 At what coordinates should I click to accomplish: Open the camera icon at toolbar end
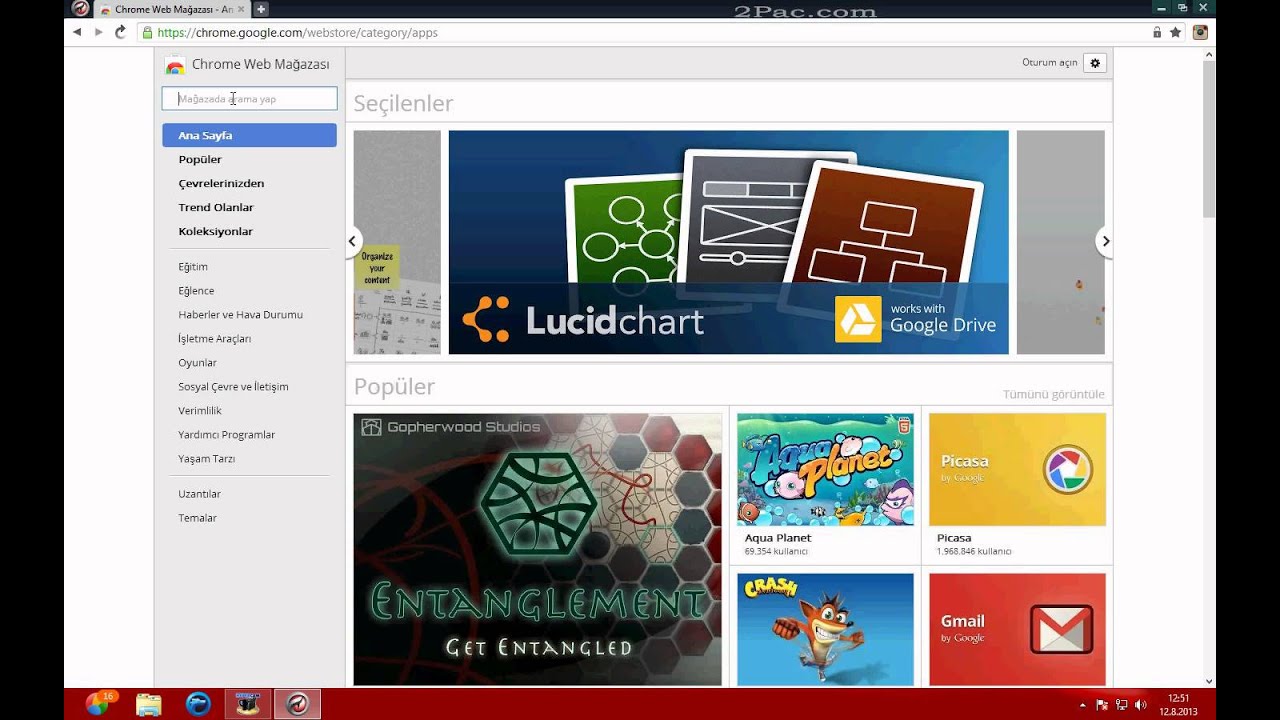[1200, 32]
